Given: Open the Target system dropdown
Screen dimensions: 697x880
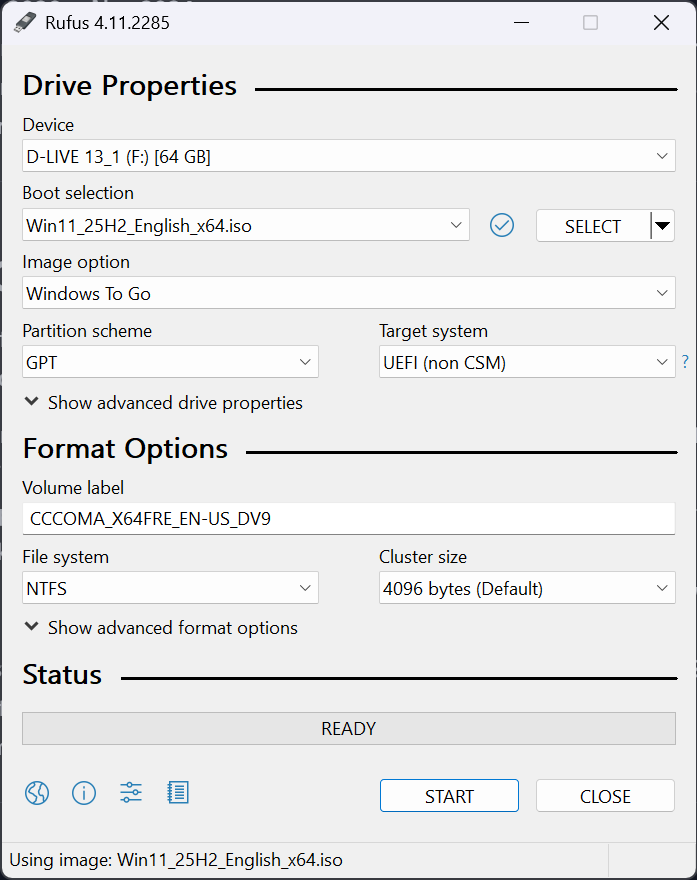Looking at the screenshot, I should tap(527, 363).
